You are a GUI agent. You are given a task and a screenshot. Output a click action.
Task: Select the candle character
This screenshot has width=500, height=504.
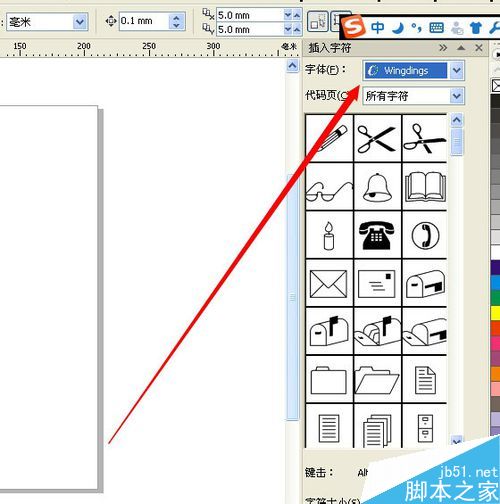coord(329,235)
